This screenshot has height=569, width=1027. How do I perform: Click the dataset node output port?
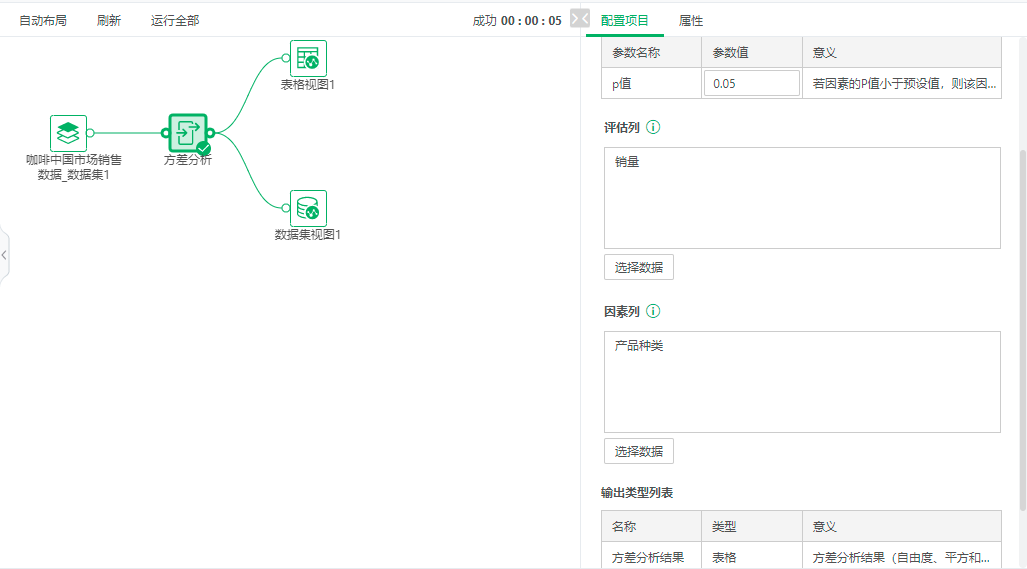point(90,133)
